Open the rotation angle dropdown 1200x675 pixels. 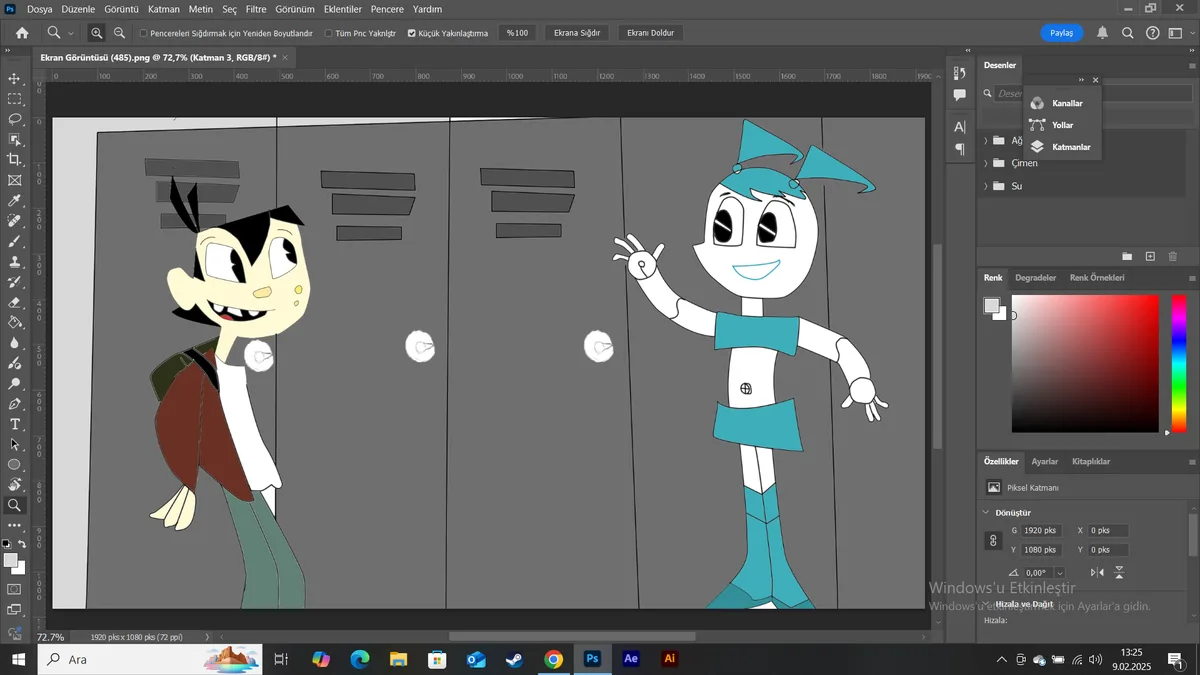(1060, 573)
